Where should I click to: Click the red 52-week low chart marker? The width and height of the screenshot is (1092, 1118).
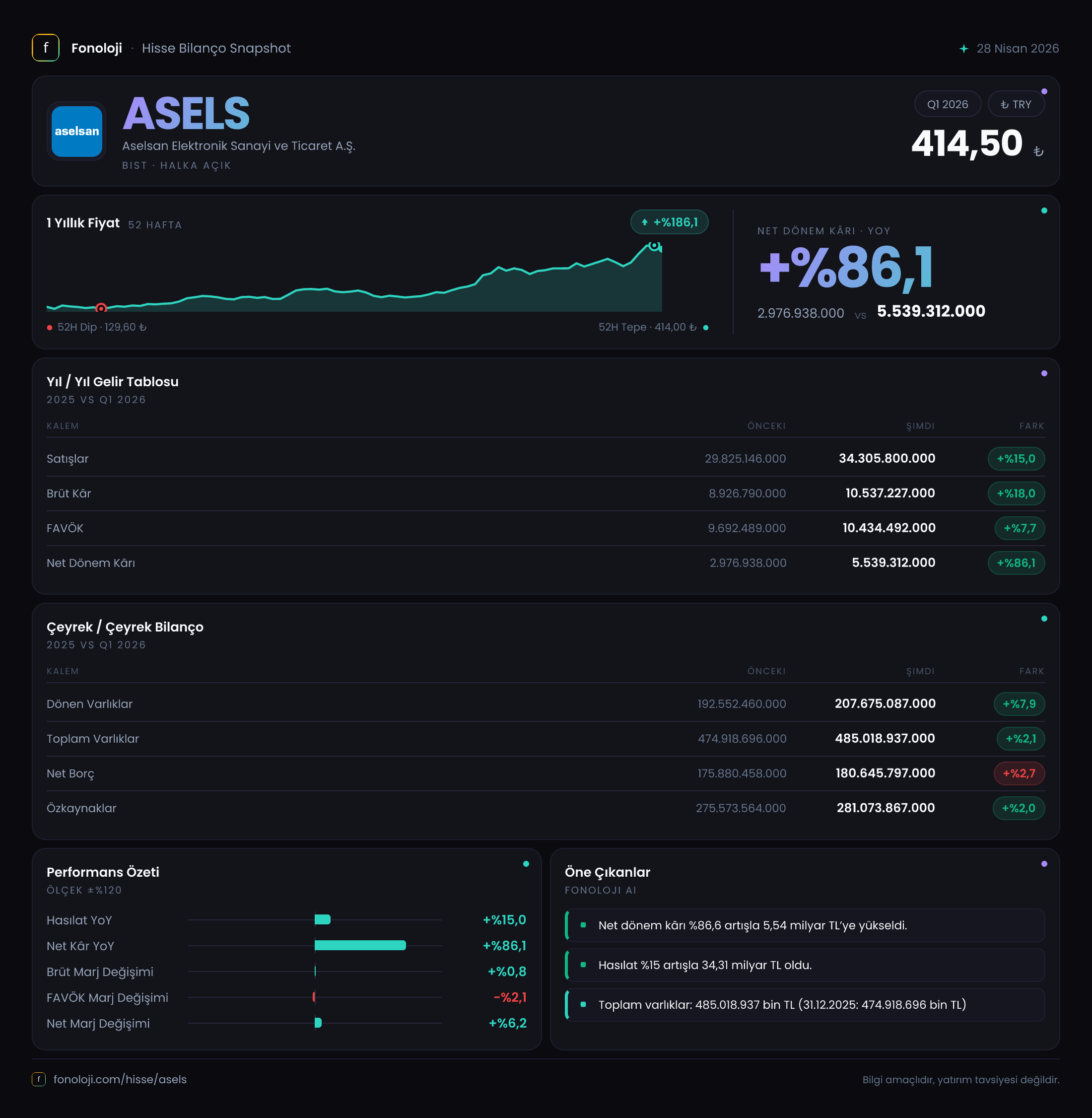click(101, 308)
